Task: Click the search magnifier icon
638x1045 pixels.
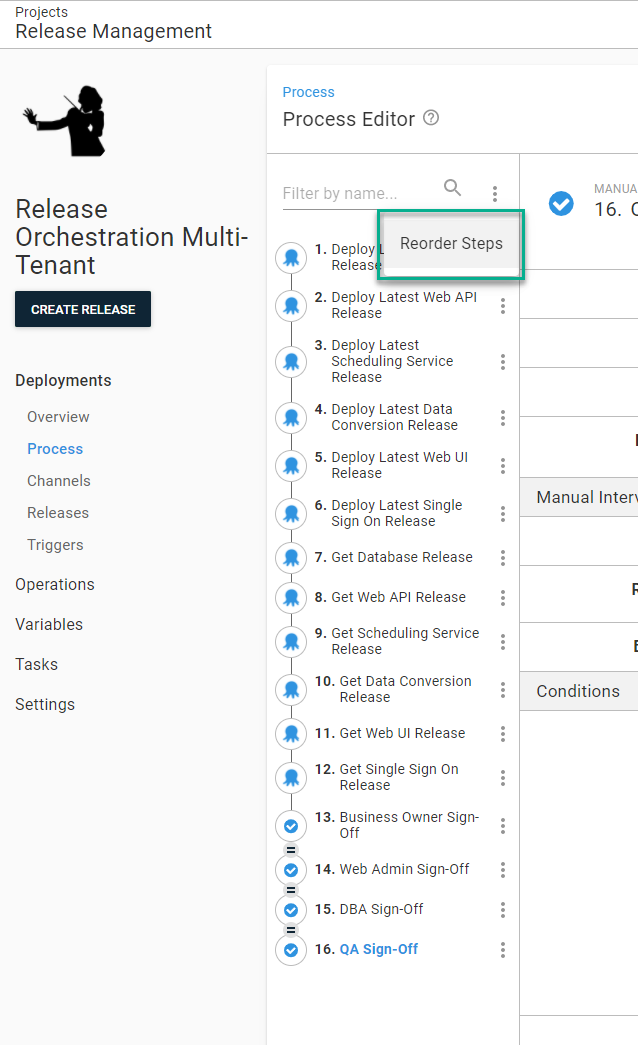Action: point(453,188)
